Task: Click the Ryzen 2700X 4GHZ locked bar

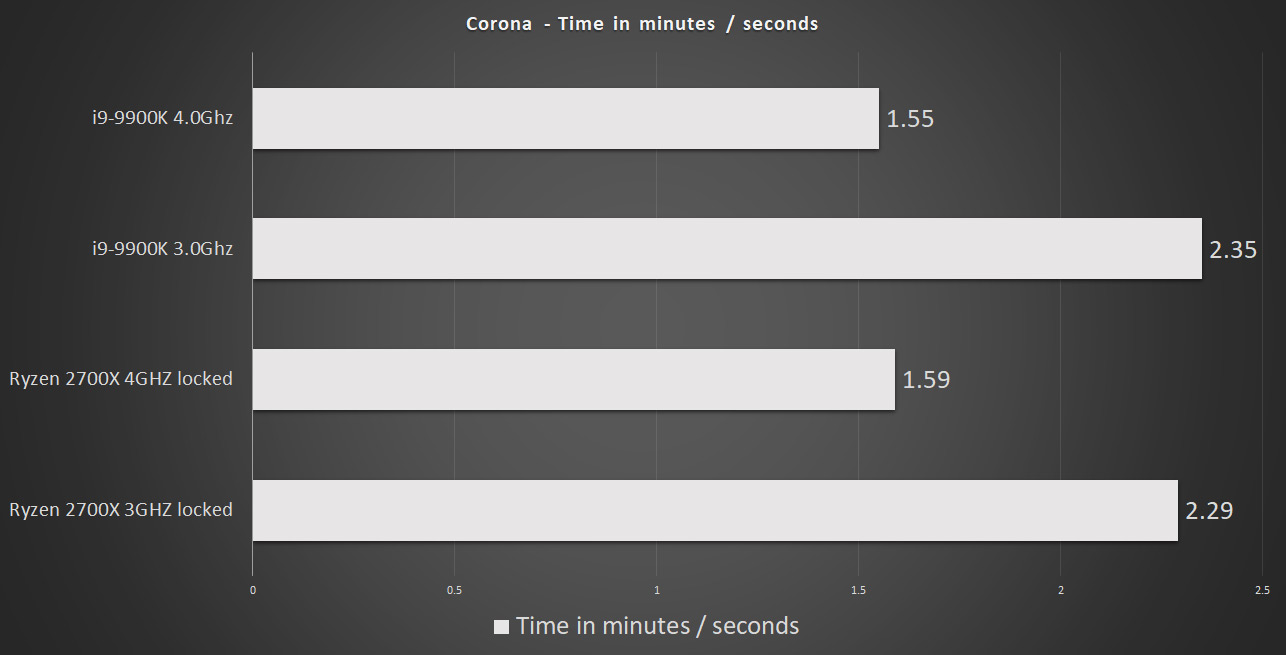Action: tap(573, 379)
